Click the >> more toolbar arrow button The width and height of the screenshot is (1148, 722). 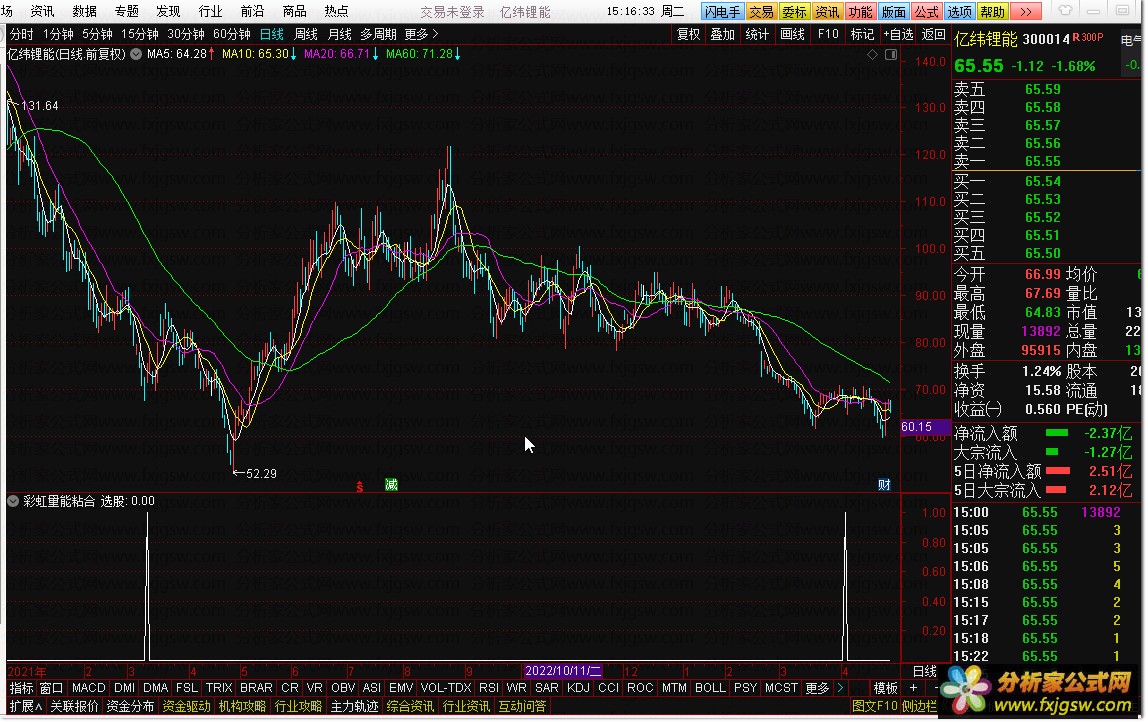click(x=1026, y=12)
